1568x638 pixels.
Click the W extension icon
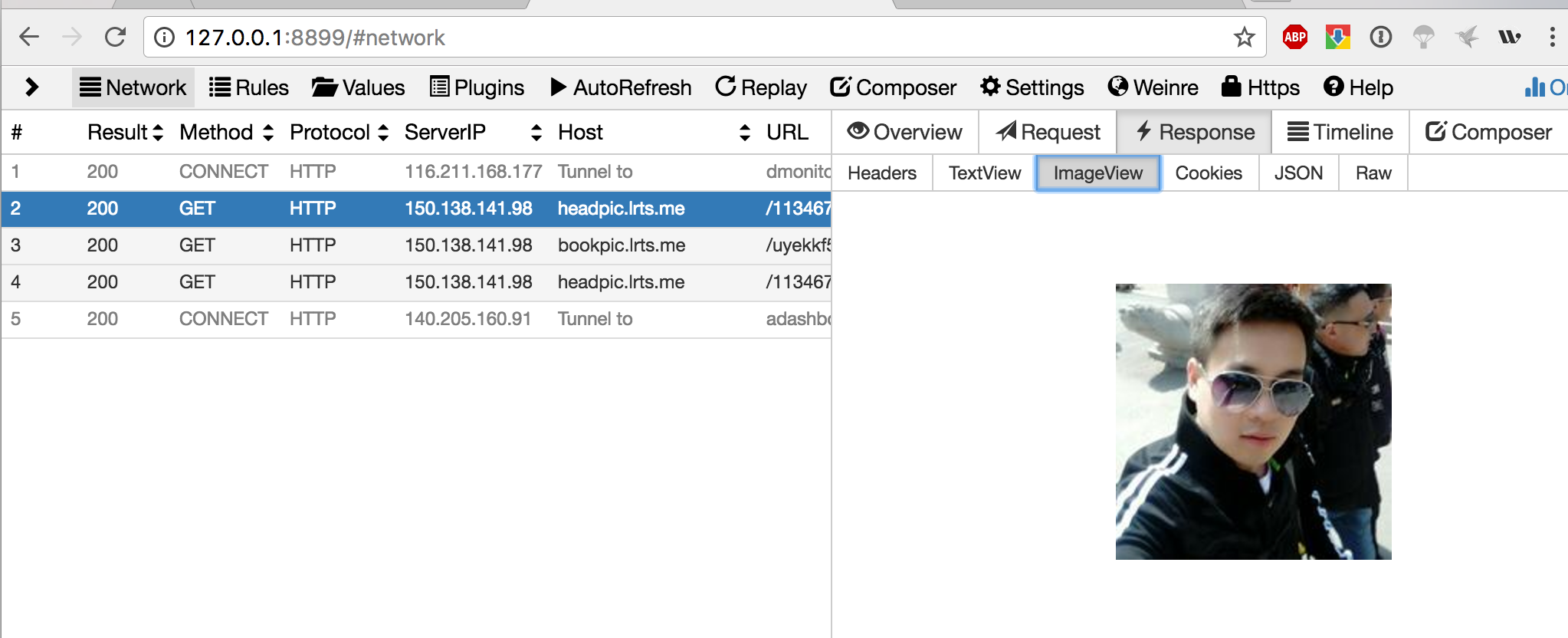pyautogui.click(x=1509, y=37)
